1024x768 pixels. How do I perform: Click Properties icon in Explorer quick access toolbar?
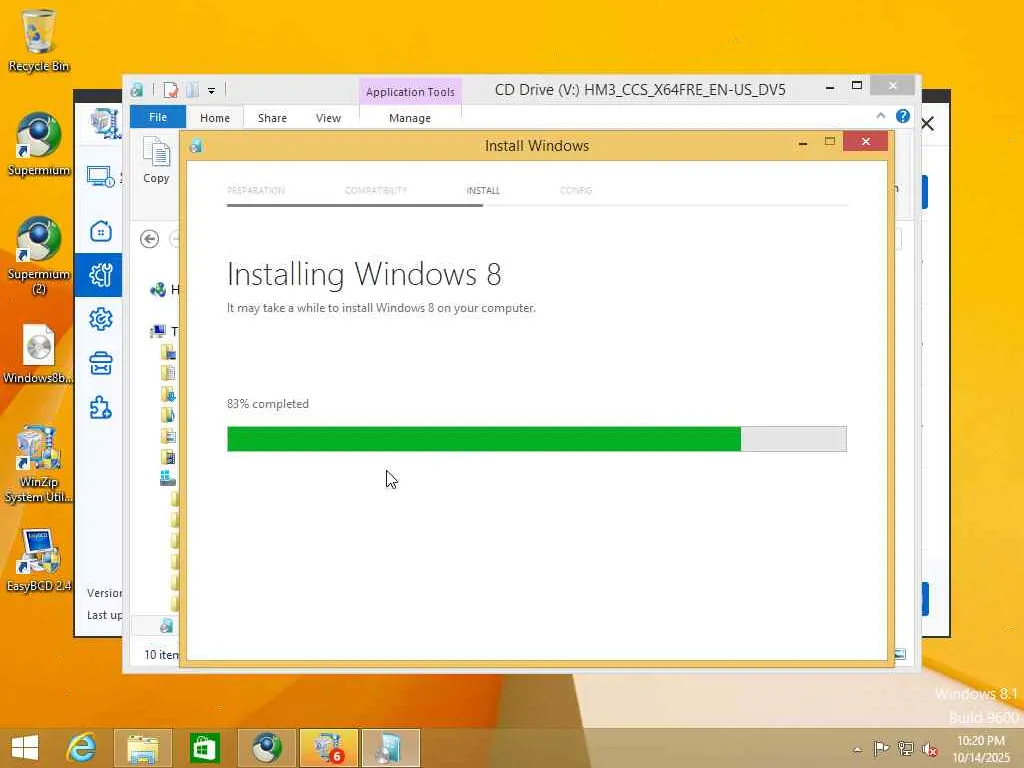(x=170, y=89)
